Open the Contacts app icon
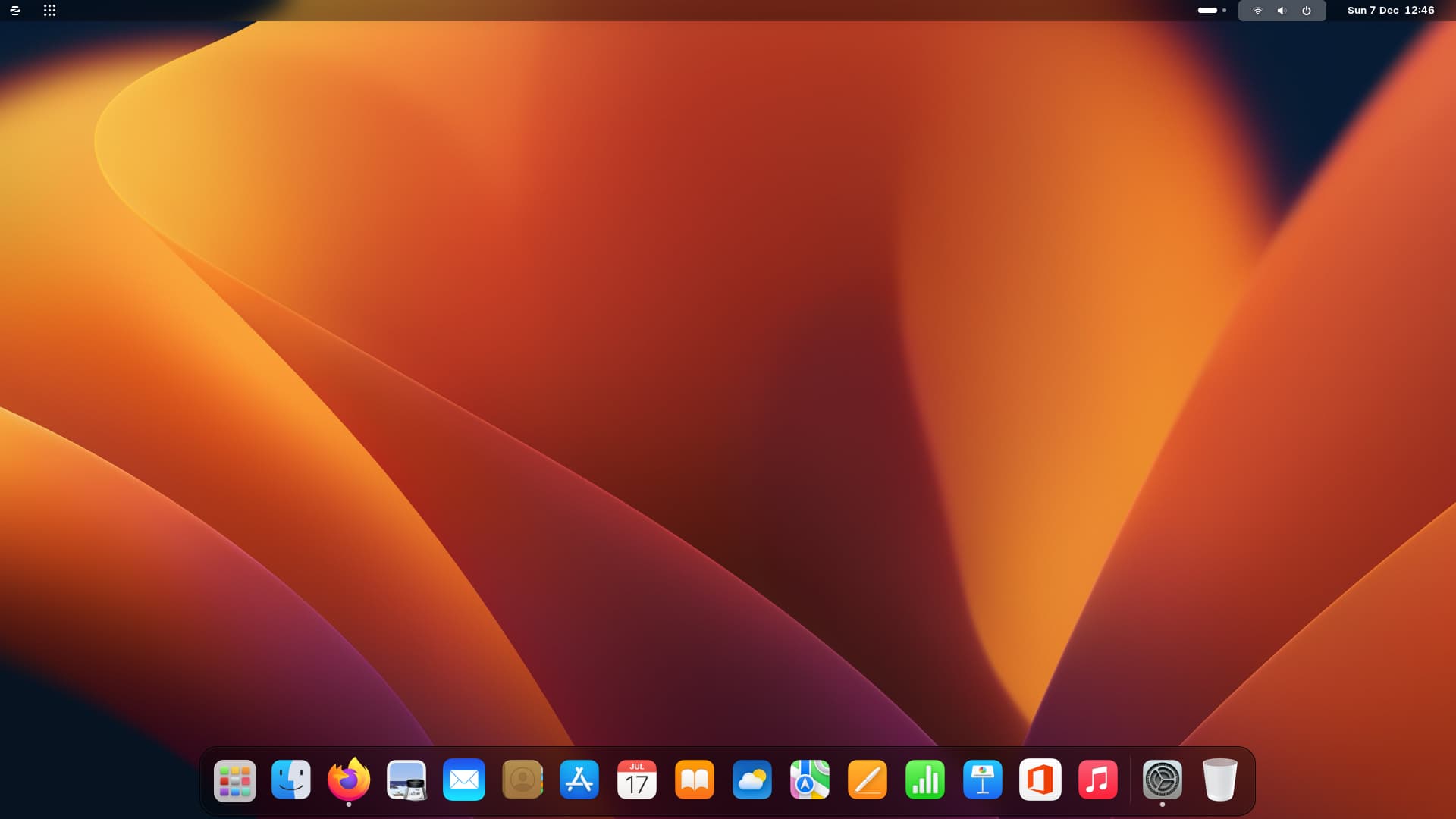The width and height of the screenshot is (1456, 819). pos(522,780)
